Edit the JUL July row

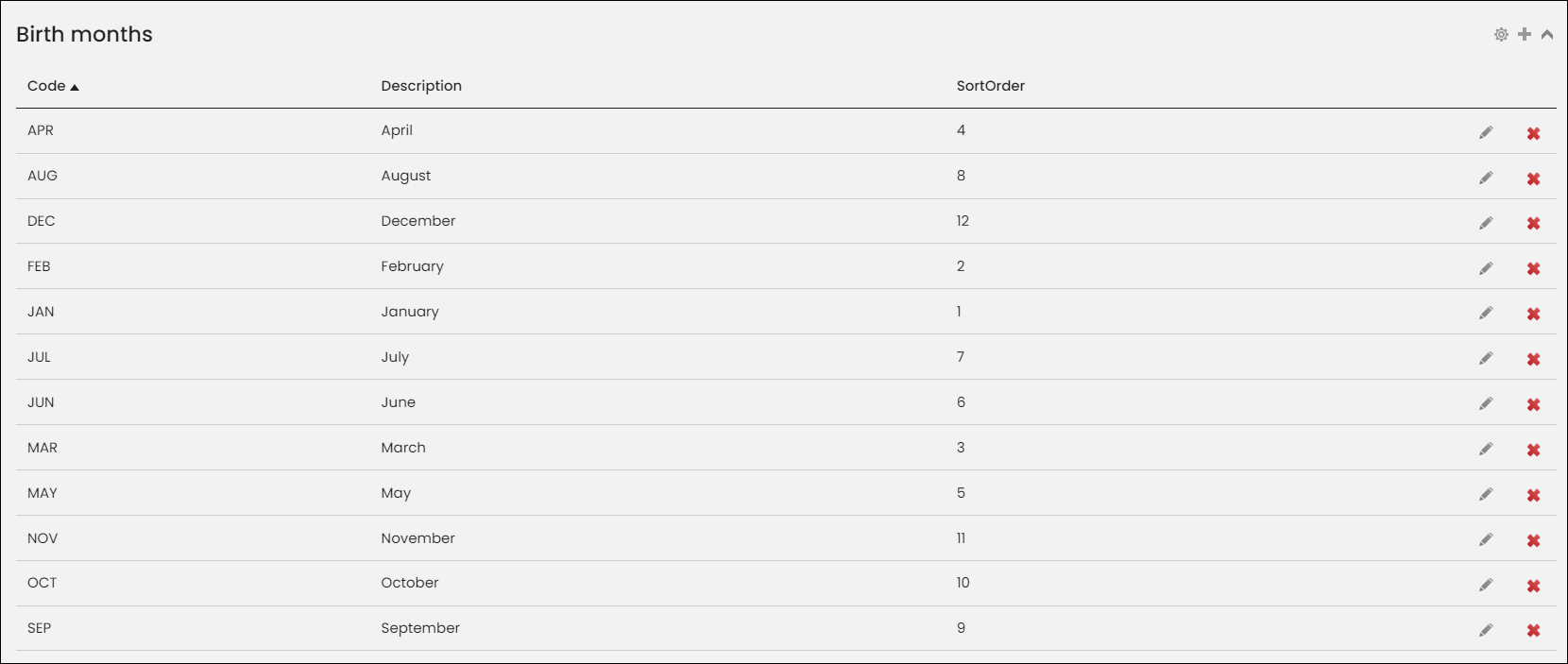[x=1486, y=359]
